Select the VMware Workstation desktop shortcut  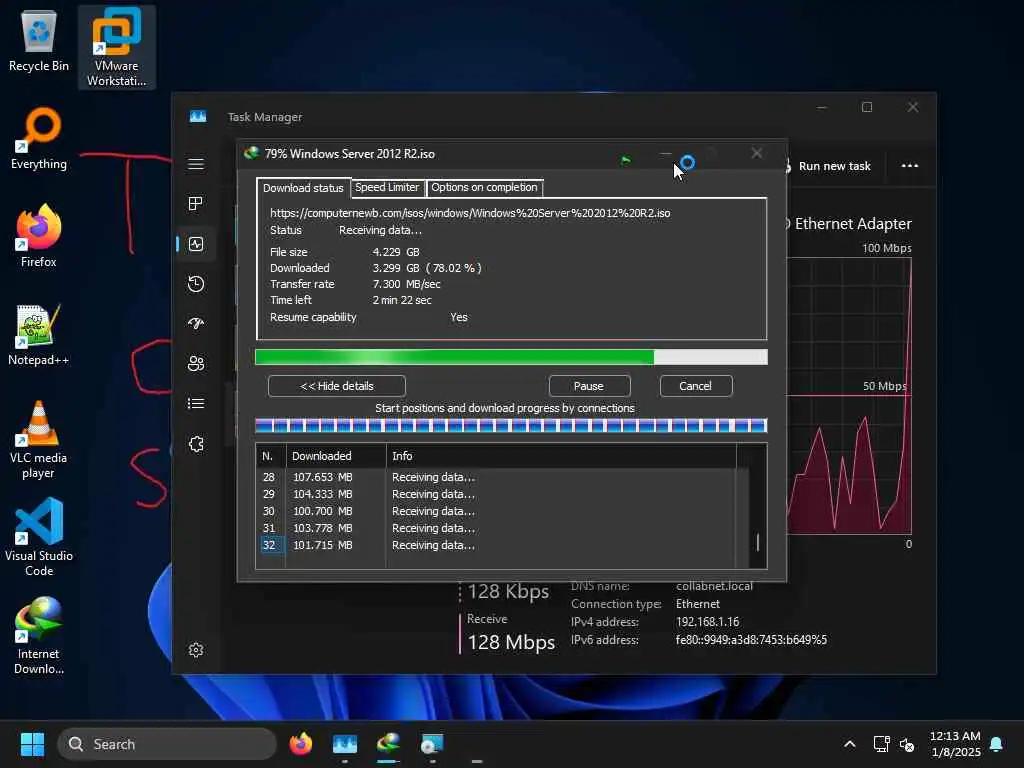point(116,47)
